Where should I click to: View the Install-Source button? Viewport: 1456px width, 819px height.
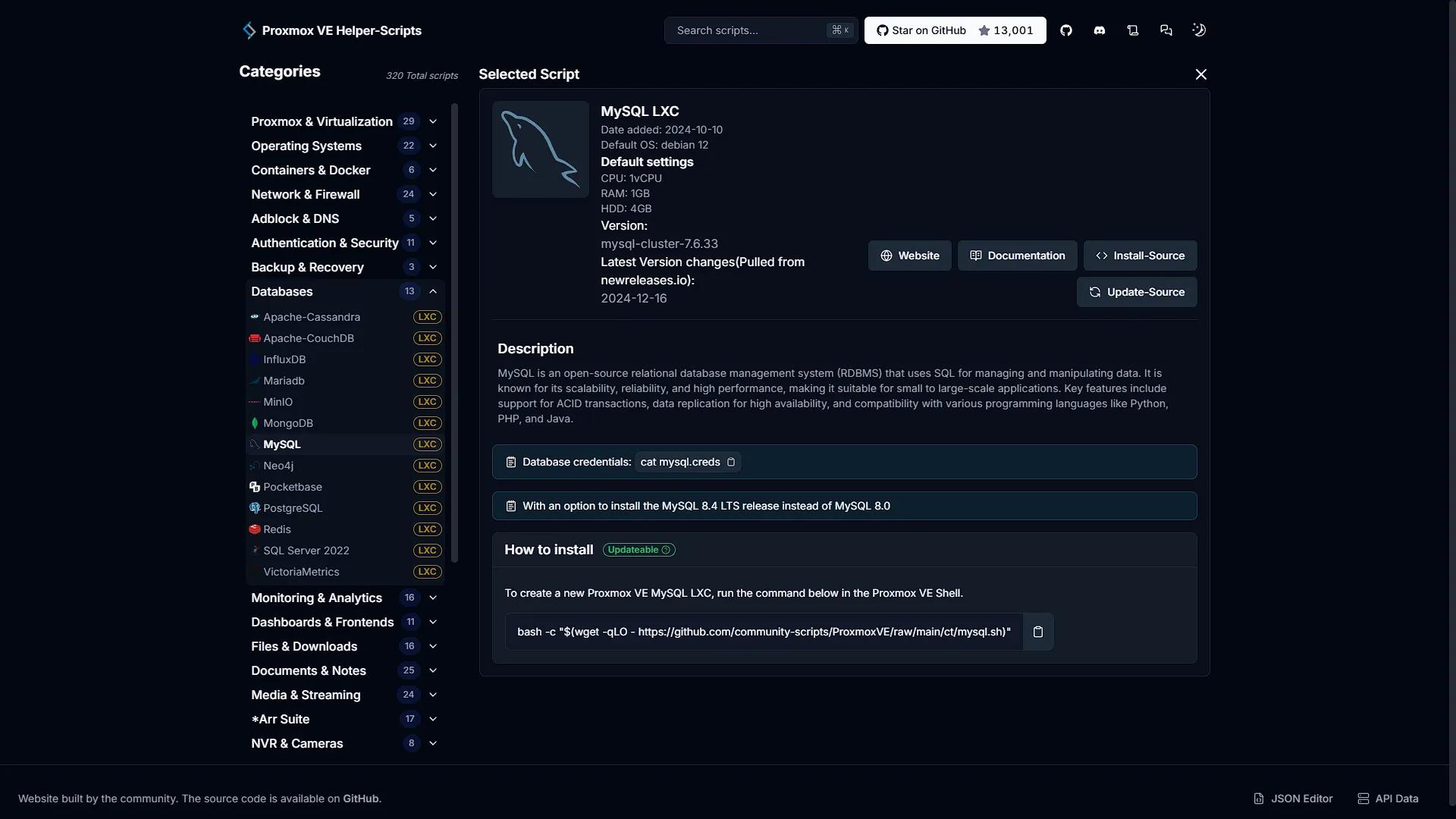tap(1141, 256)
